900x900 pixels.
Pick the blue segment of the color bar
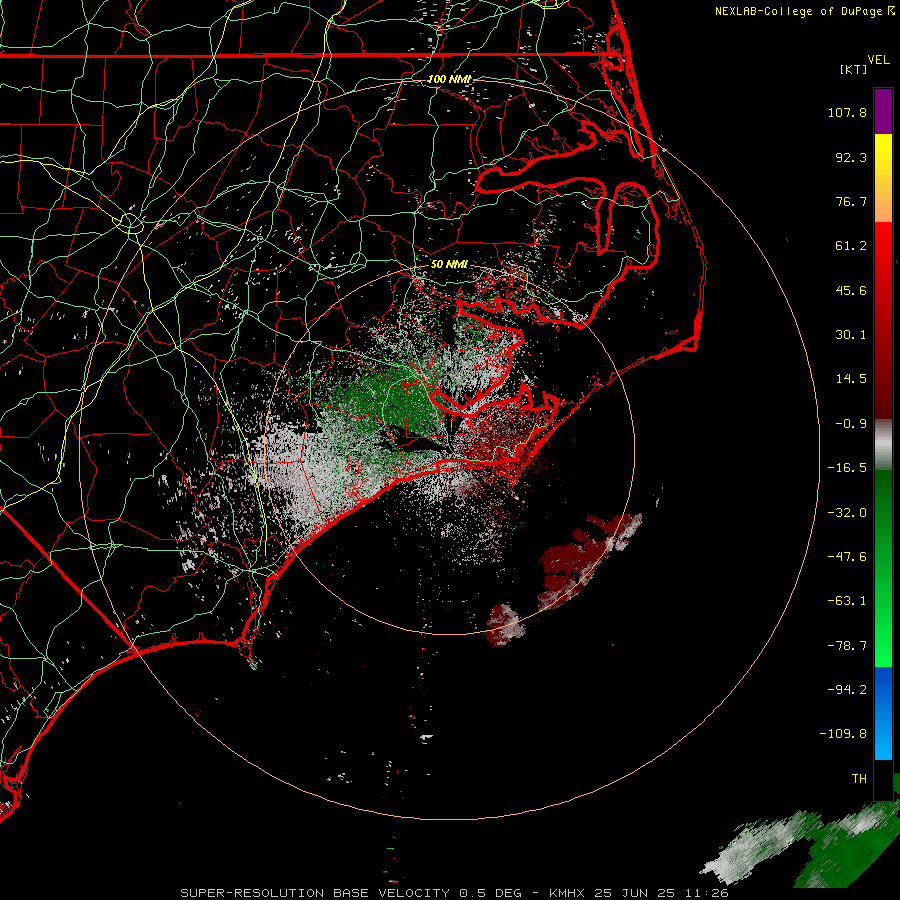(883, 713)
